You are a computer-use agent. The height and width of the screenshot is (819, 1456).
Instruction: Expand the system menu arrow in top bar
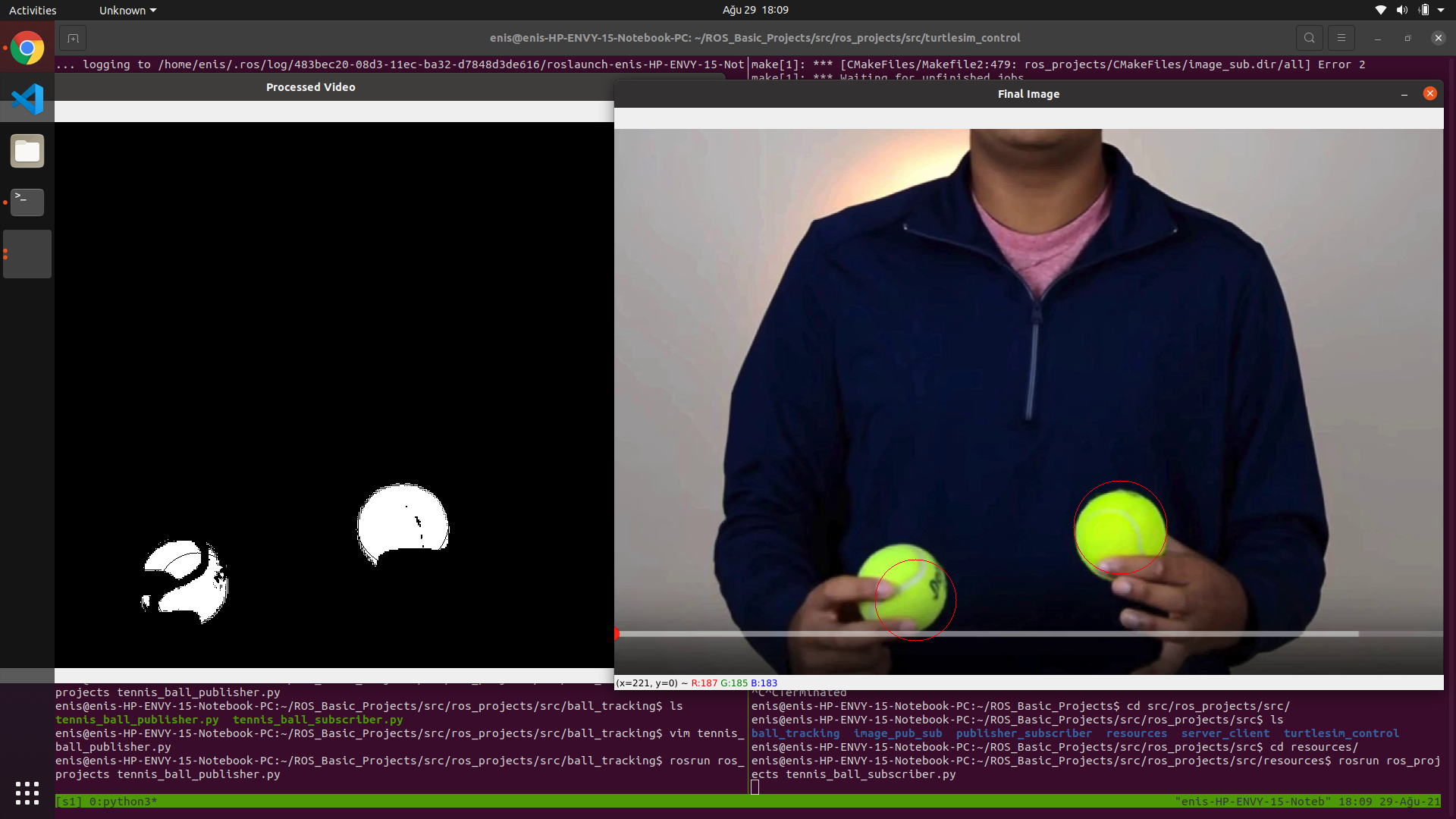click(x=1441, y=10)
